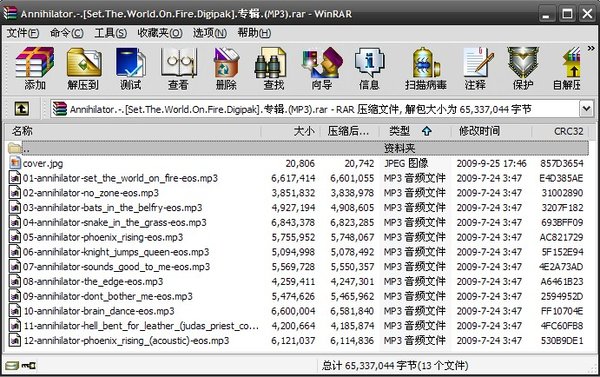Open the 文件(F) menu

pyautogui.click(x=23, y=33)
